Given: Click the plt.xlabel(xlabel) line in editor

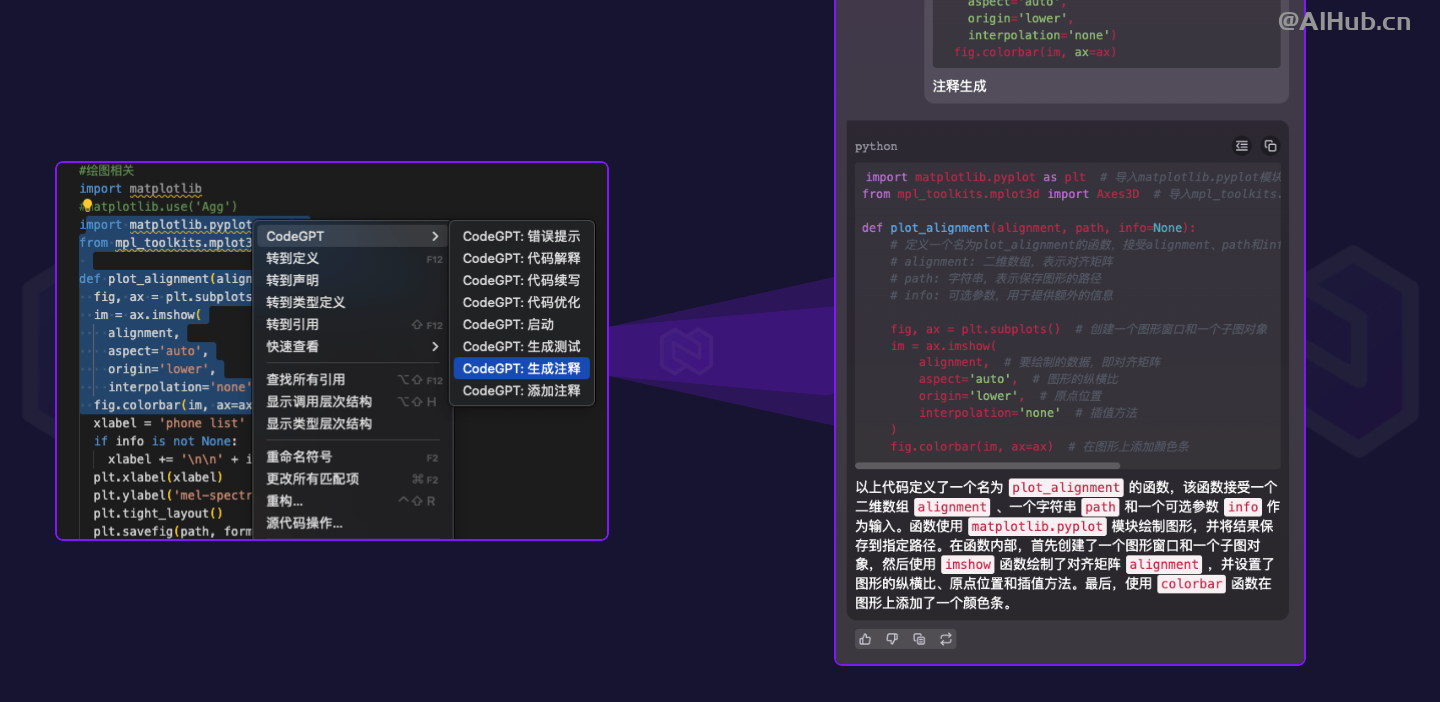Looking at the screenshot, I should tap(158, 477).
